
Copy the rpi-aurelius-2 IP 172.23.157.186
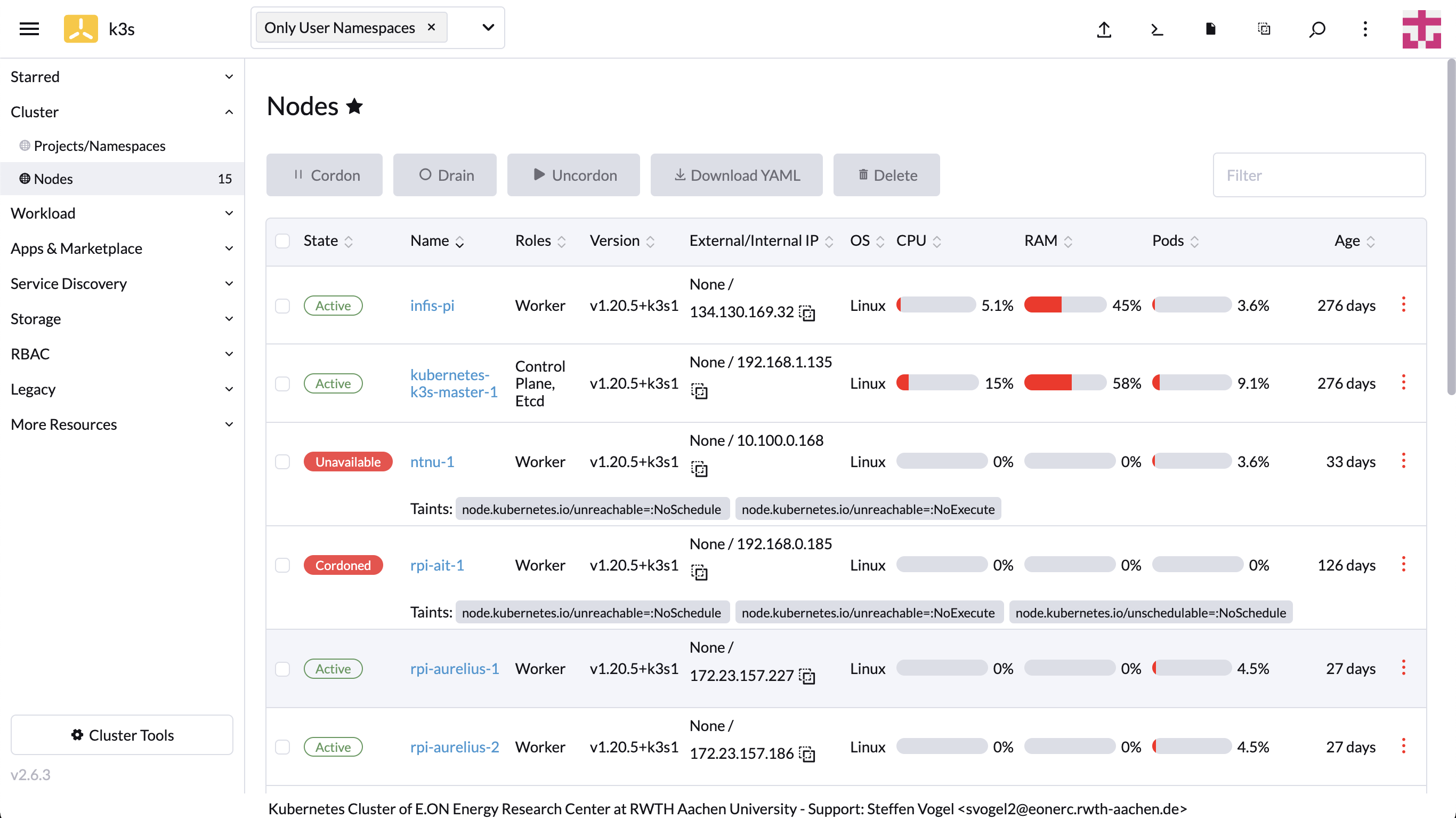click(807, 754)
